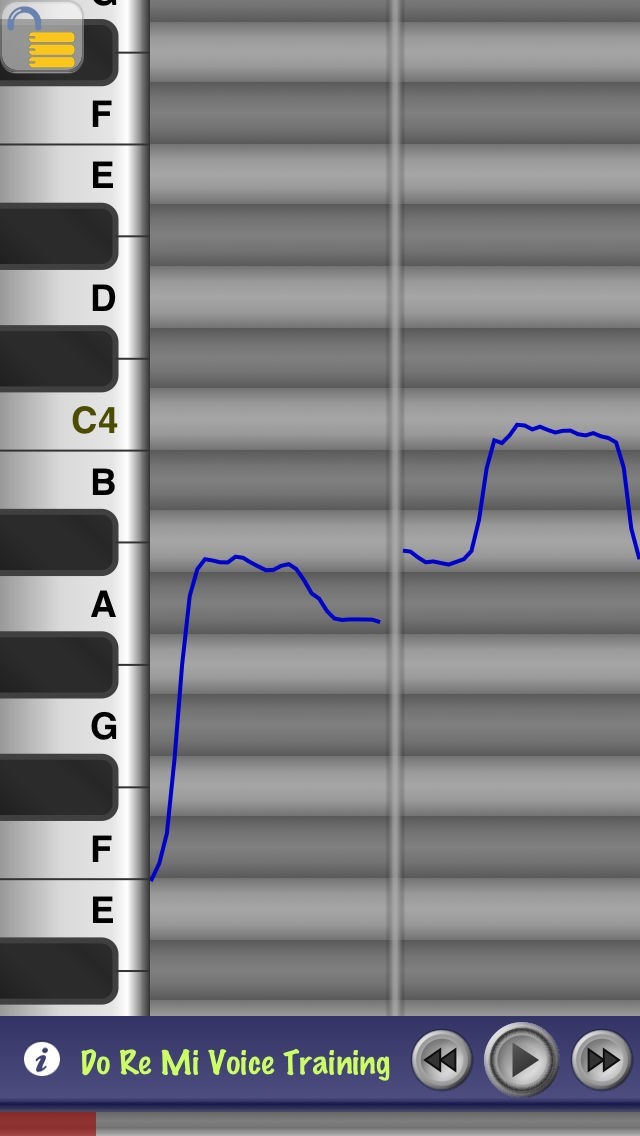Image resolution: width=640 pixels, height=1136 pixels.
Task: Tap the black key between C4 and D
Action: coord(58,359)
